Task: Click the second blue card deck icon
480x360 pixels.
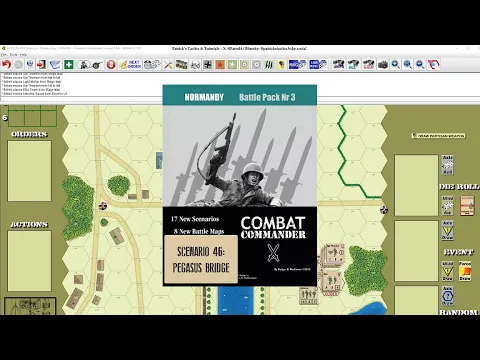Action: click(318, 64)
